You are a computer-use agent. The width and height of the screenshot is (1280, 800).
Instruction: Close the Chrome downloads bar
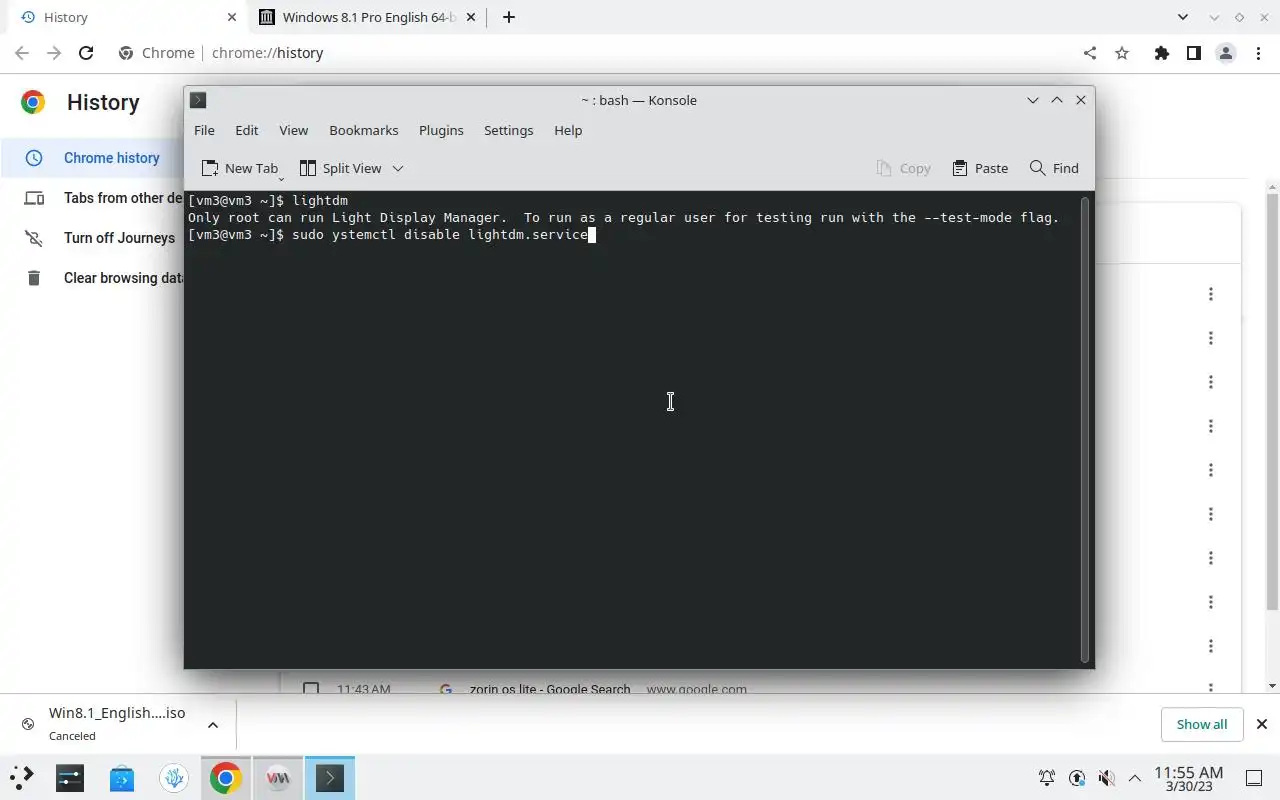pyautogui.click(x=1261, y=724)
